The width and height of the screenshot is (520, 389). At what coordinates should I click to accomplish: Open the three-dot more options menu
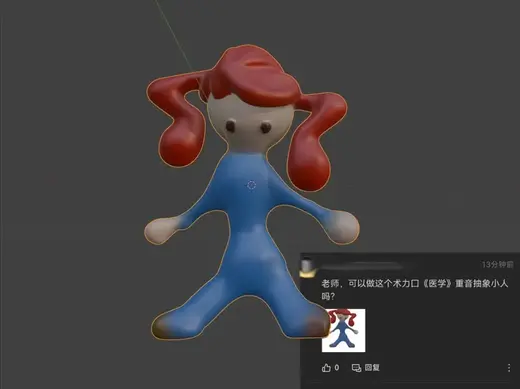pos(509,368)
